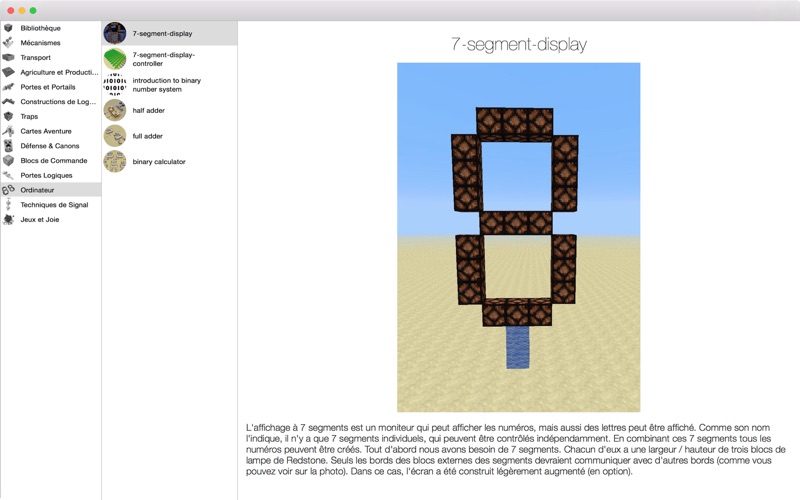Select the Traps category

29,116
